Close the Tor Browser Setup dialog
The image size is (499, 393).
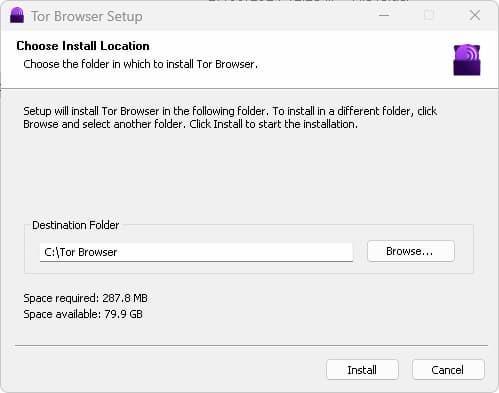pos(475,15)
